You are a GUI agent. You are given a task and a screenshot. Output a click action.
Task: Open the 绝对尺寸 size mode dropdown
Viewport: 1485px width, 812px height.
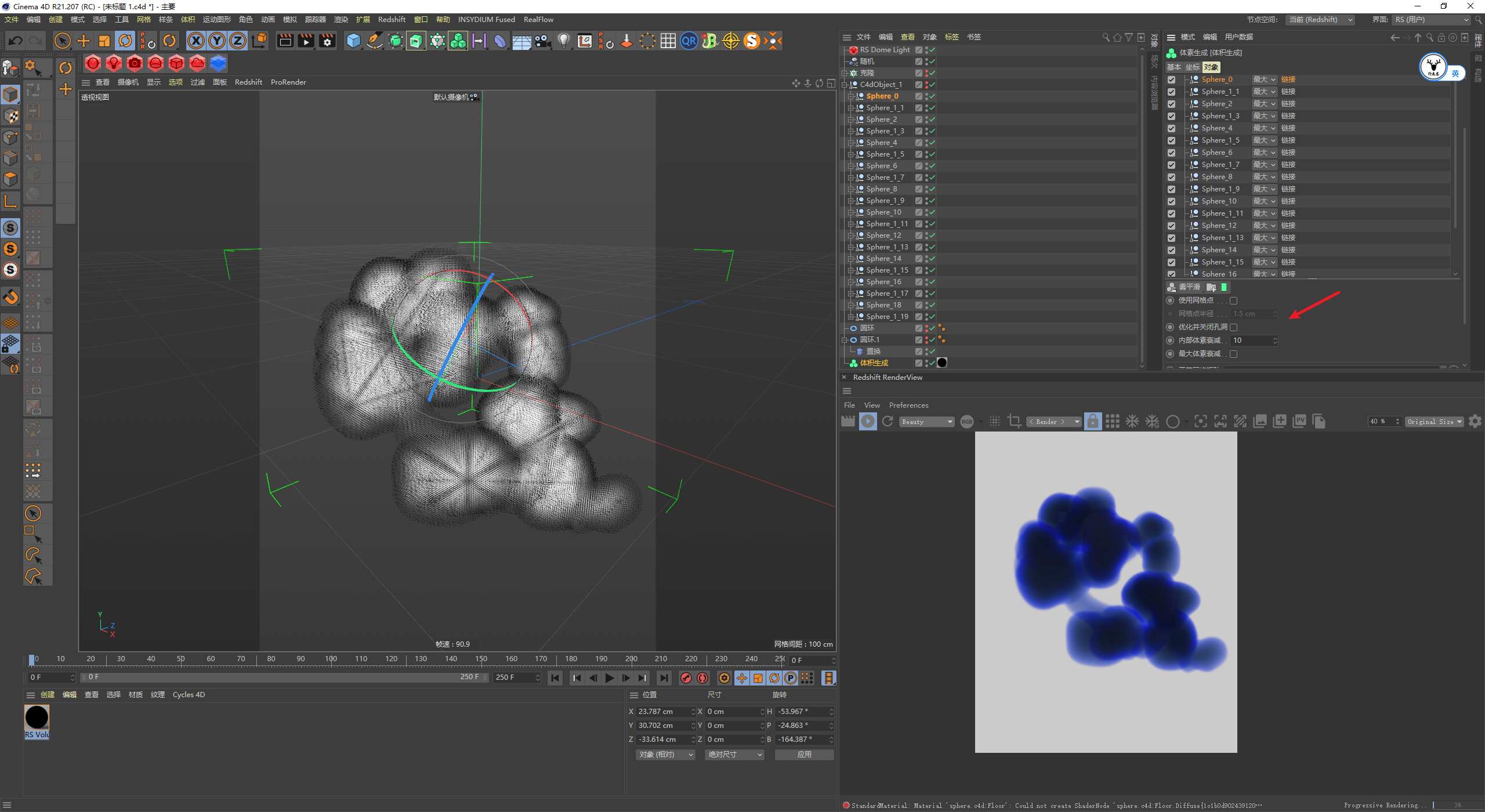click(x=734, y=755)
